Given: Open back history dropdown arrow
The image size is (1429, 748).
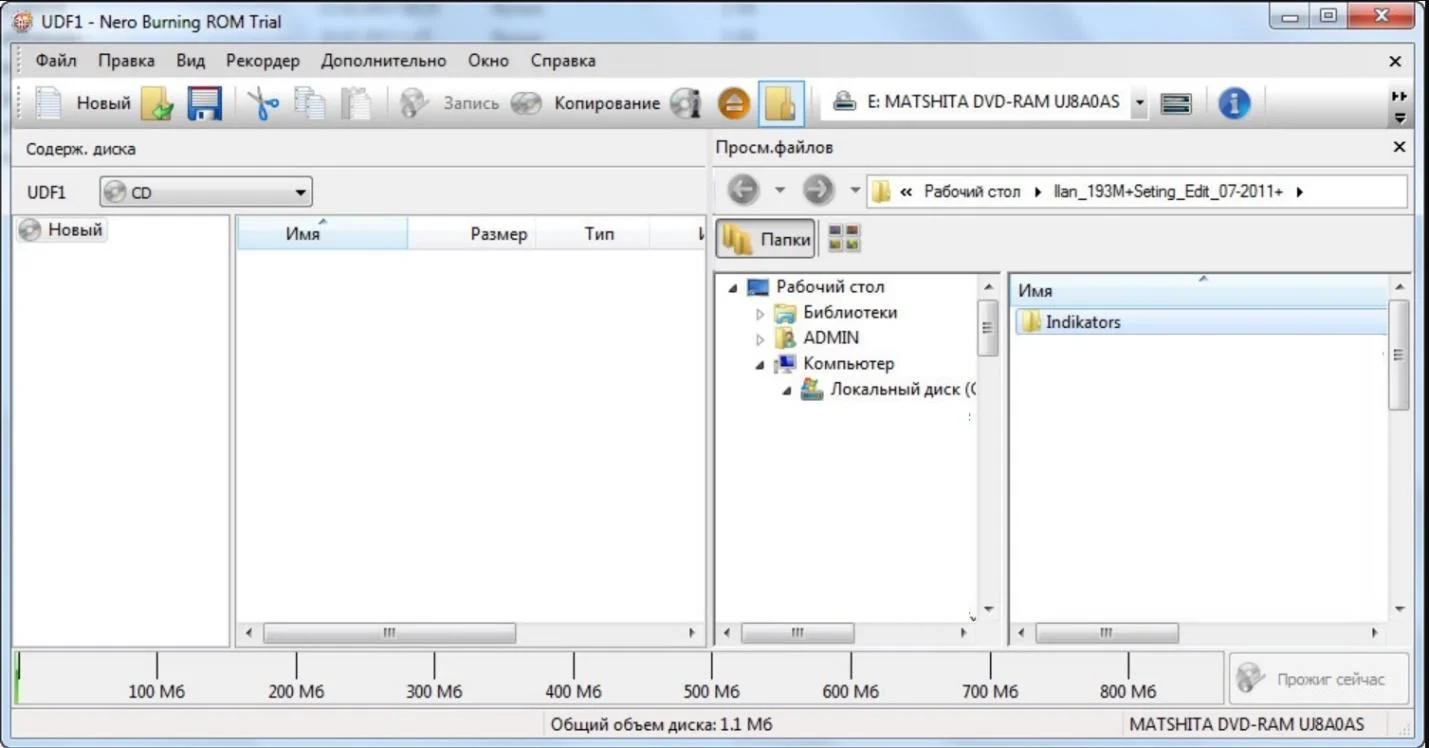Looking at the screenshot, I should [781, 190].
